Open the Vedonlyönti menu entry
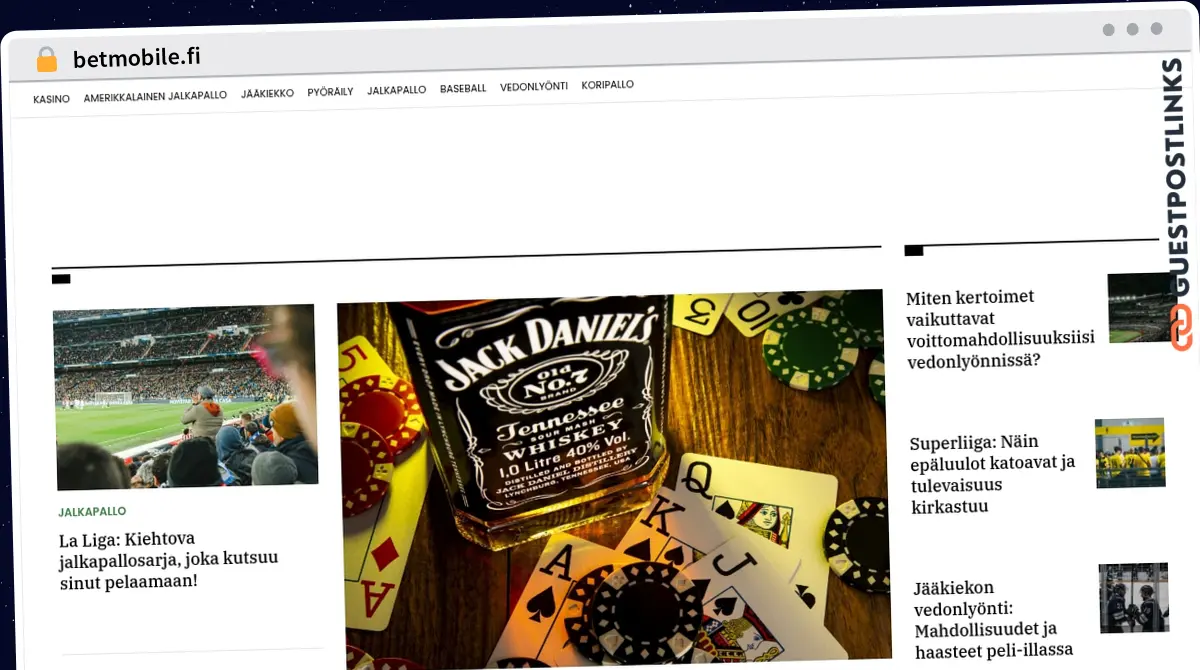This screenshot has height=670, width=1200. click(534, 86)
